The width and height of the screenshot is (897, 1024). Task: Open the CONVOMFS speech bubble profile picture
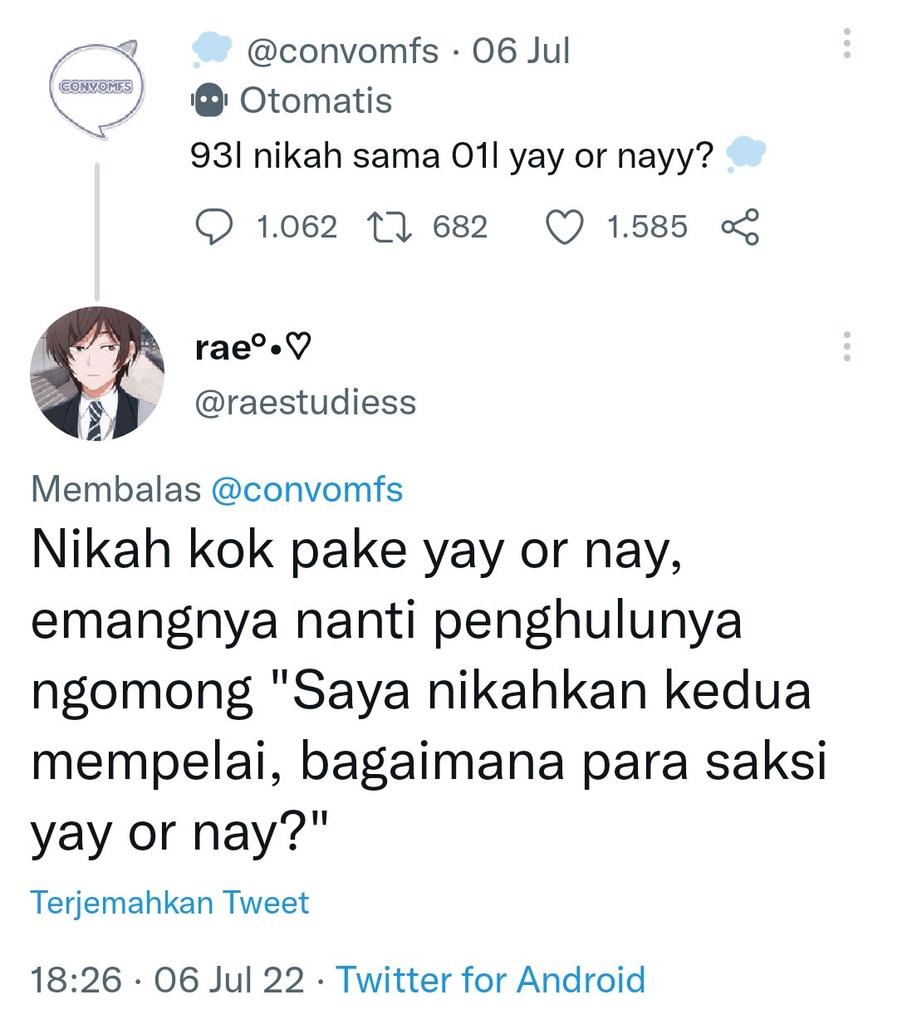coord(95,85)
